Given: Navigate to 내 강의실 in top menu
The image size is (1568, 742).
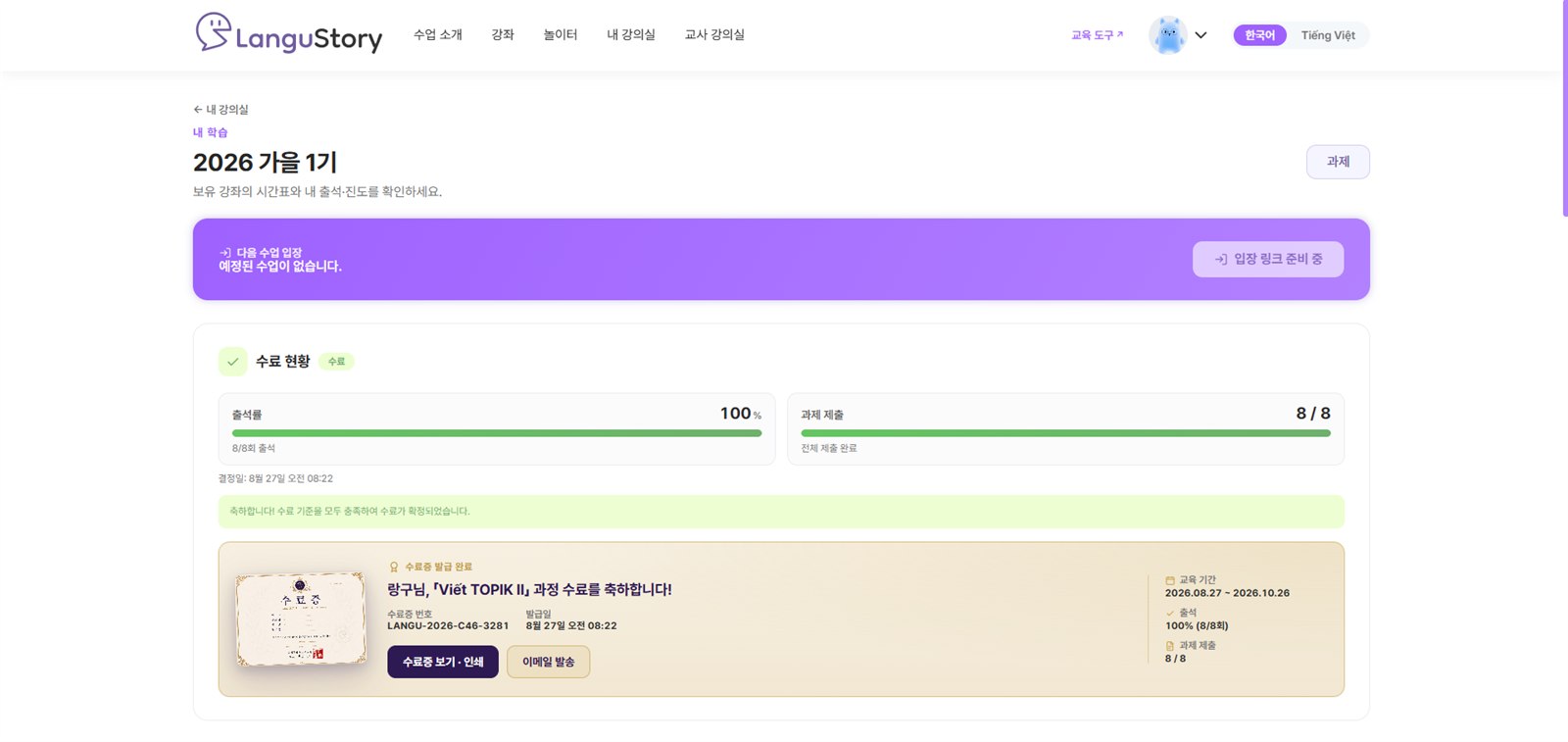Looking at the screenshot, I should point(631,34).
